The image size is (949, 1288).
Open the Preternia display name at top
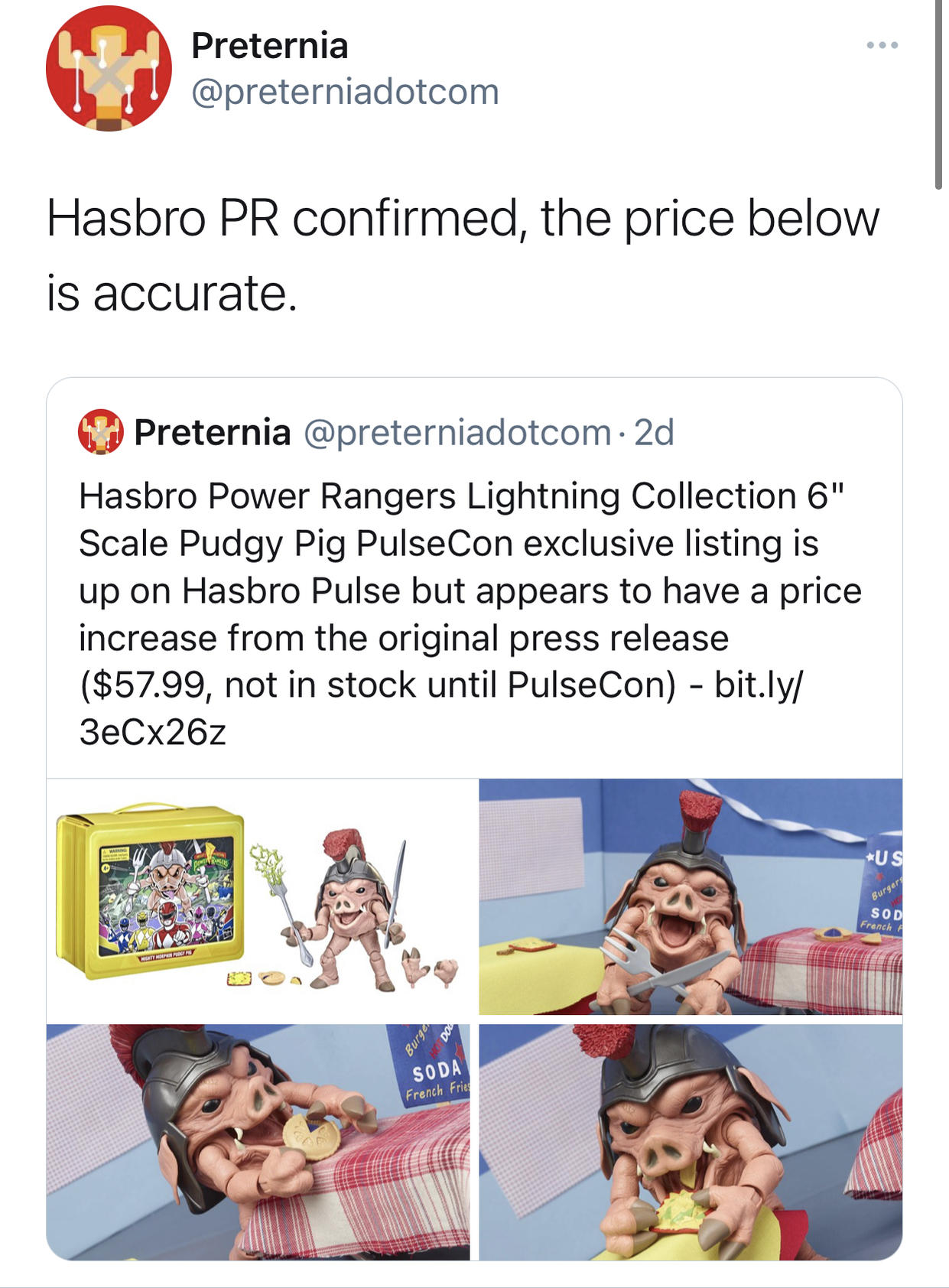coord(270,46)
